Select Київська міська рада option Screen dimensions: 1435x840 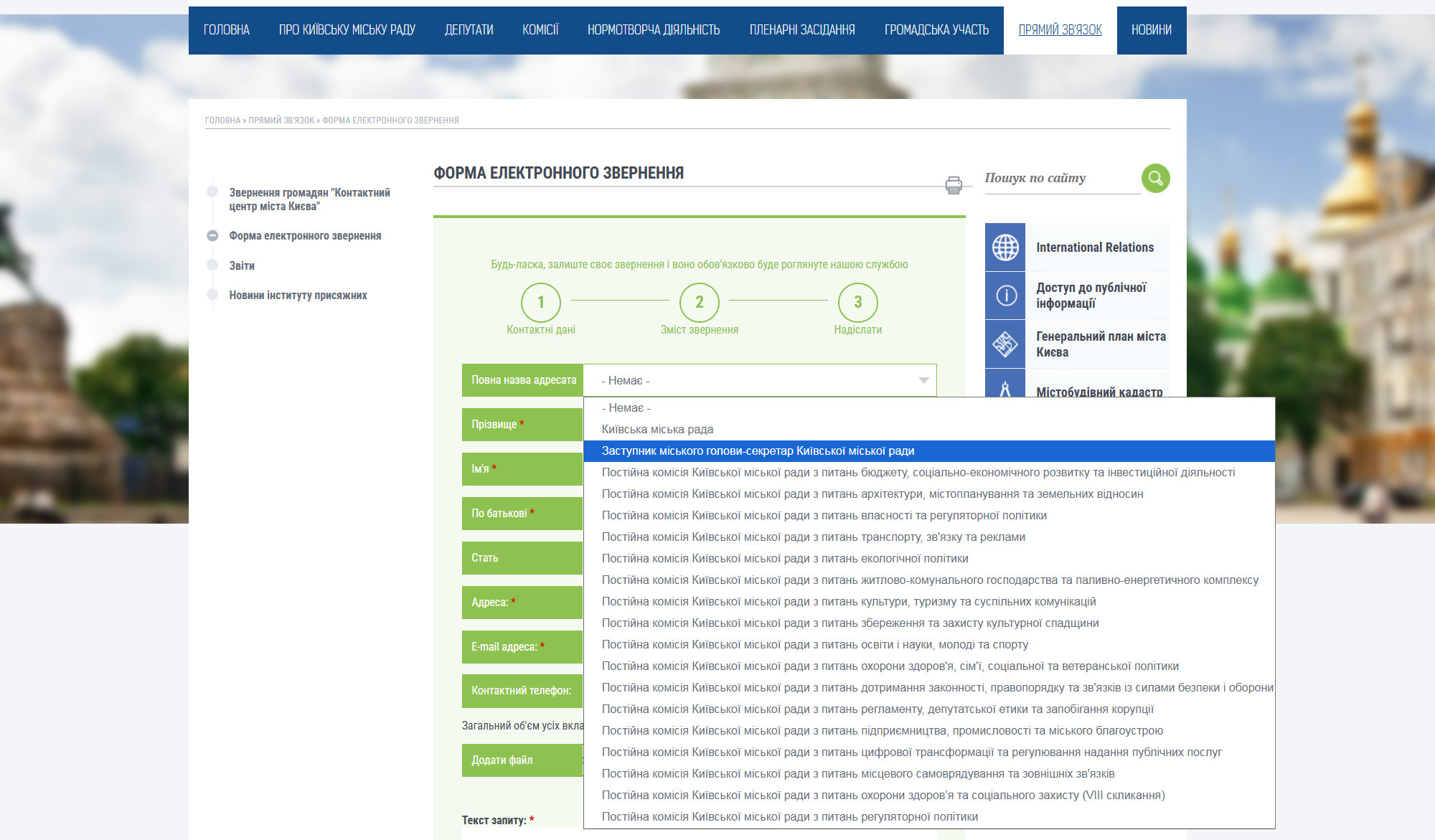(x=657, y=430)
